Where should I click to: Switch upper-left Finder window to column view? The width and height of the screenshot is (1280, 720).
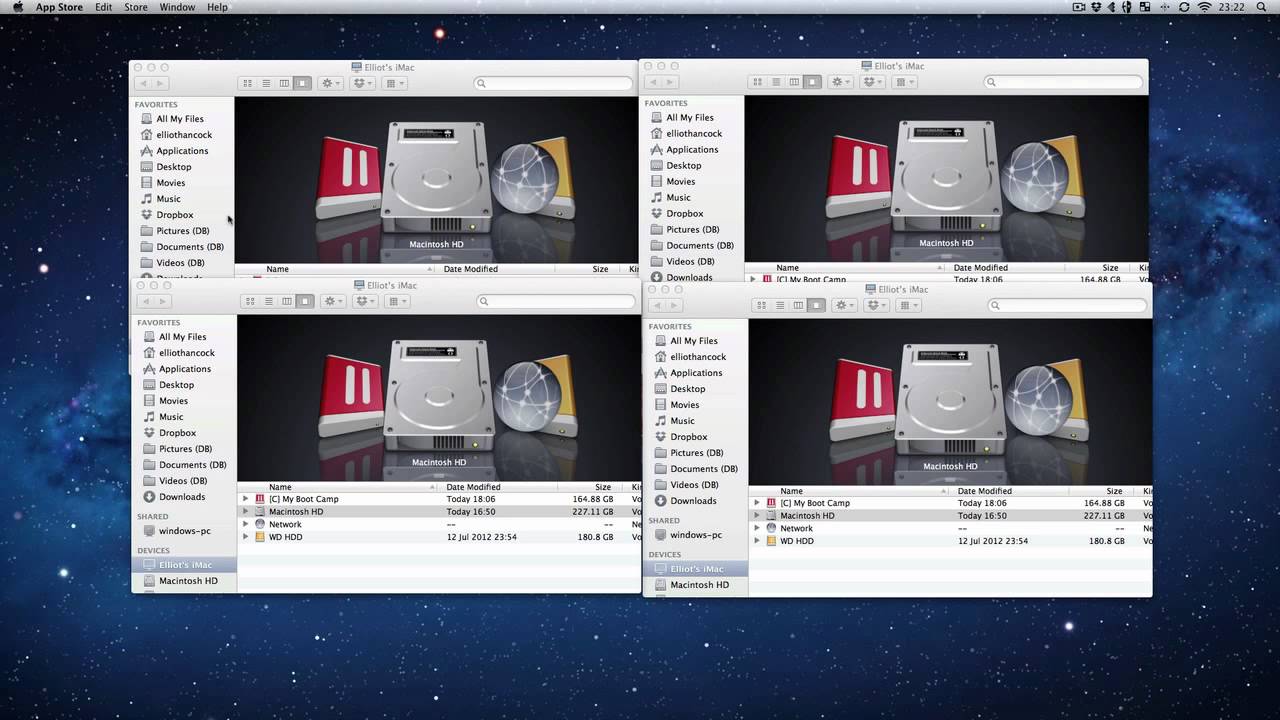[284, 83]
